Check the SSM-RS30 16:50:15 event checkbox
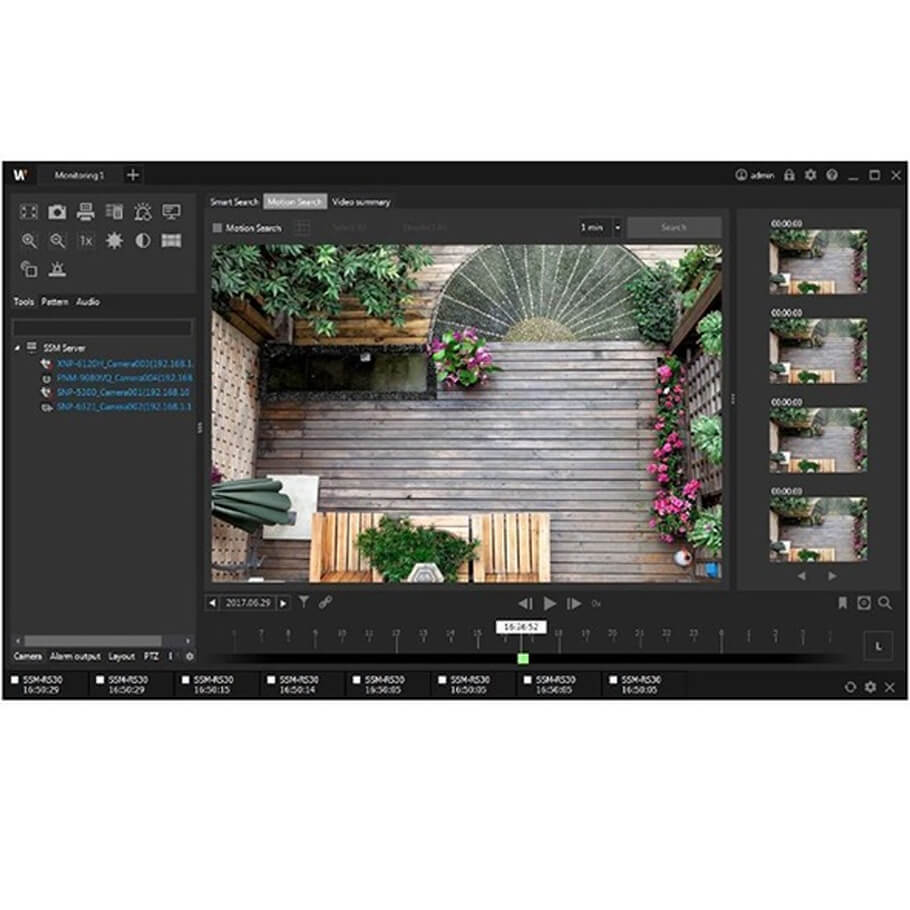The image size is (910, 910). [x=185, y=680]
